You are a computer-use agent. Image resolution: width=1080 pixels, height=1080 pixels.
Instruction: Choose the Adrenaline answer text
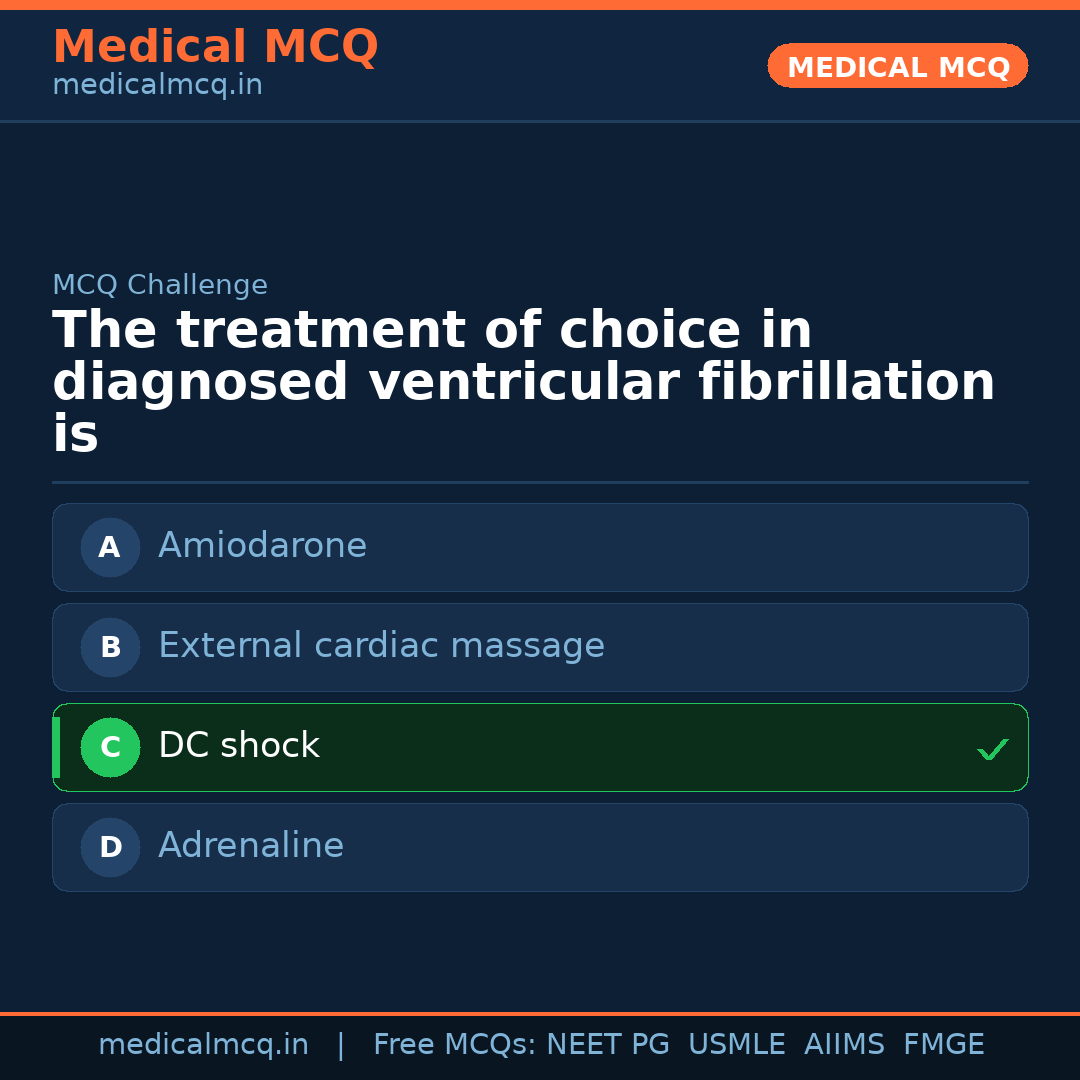click(250, 846)
